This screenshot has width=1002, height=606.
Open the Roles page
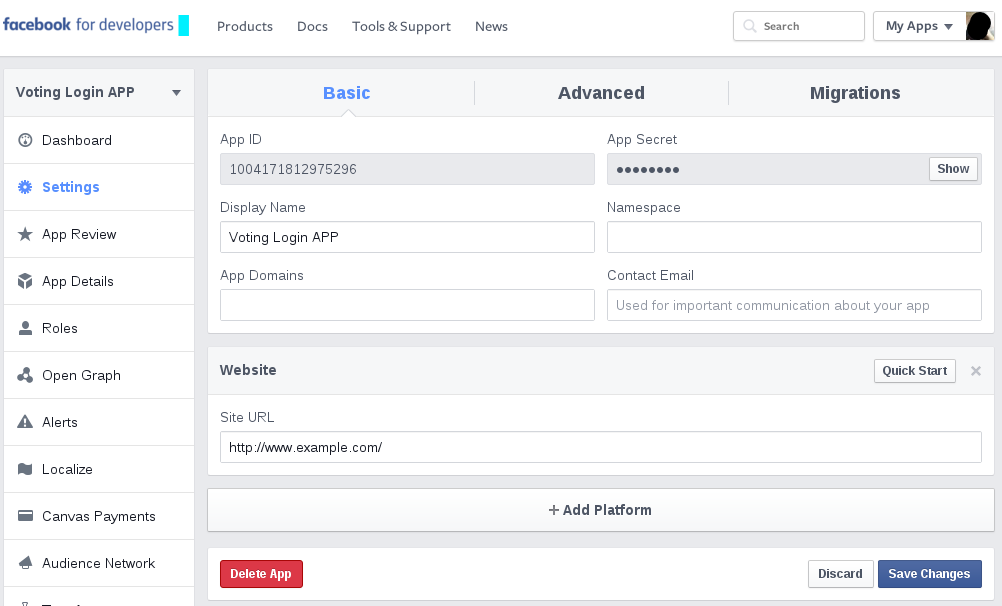99,328
